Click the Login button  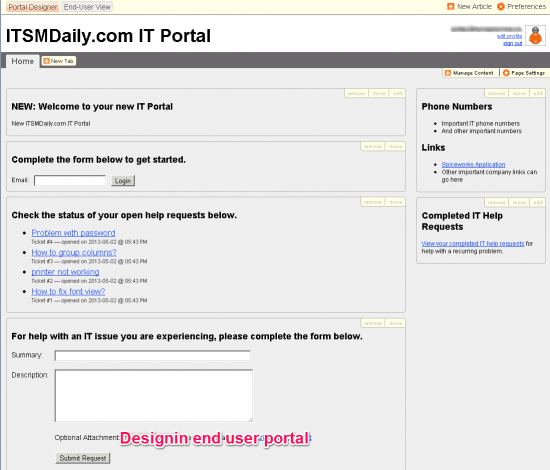tap(123, 181)
